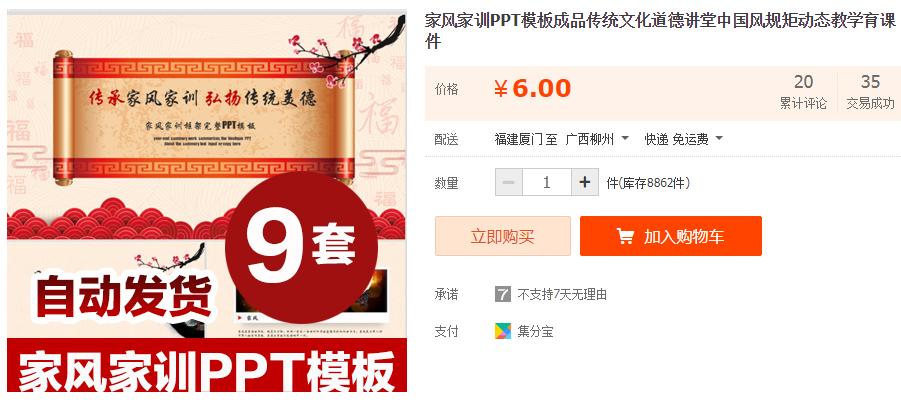901x415 pixels.
Task: Increase quantity with plus button
Action: coord(585,183)
